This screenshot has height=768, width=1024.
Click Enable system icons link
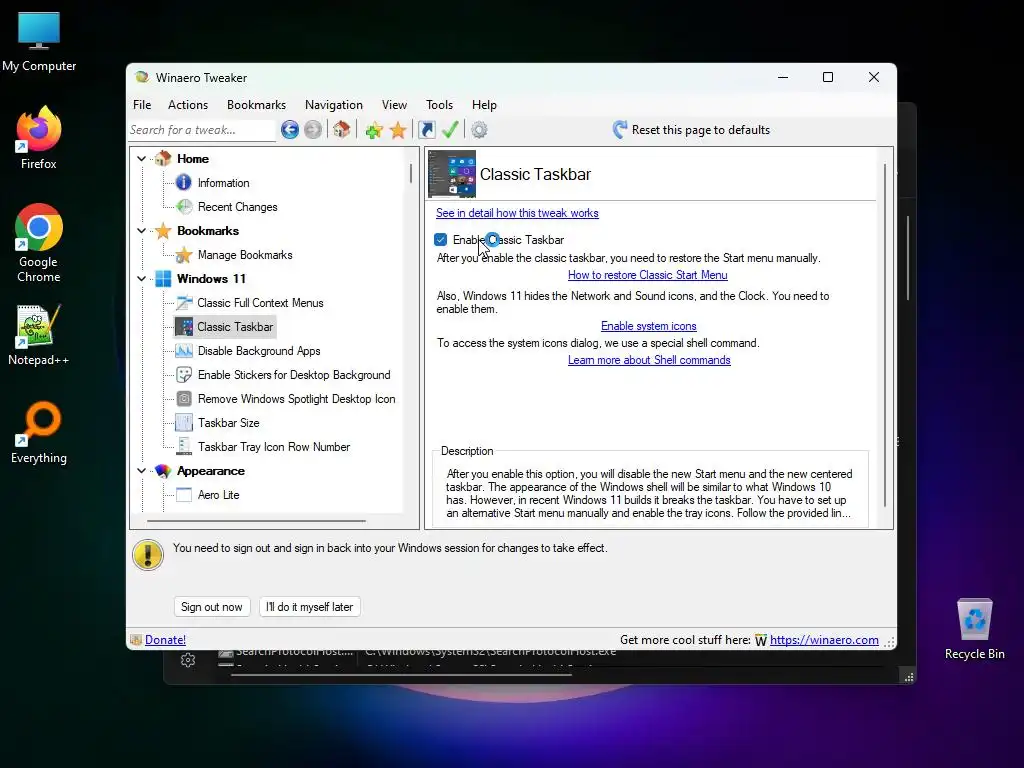pyautogui.click(x=648, y=326)
